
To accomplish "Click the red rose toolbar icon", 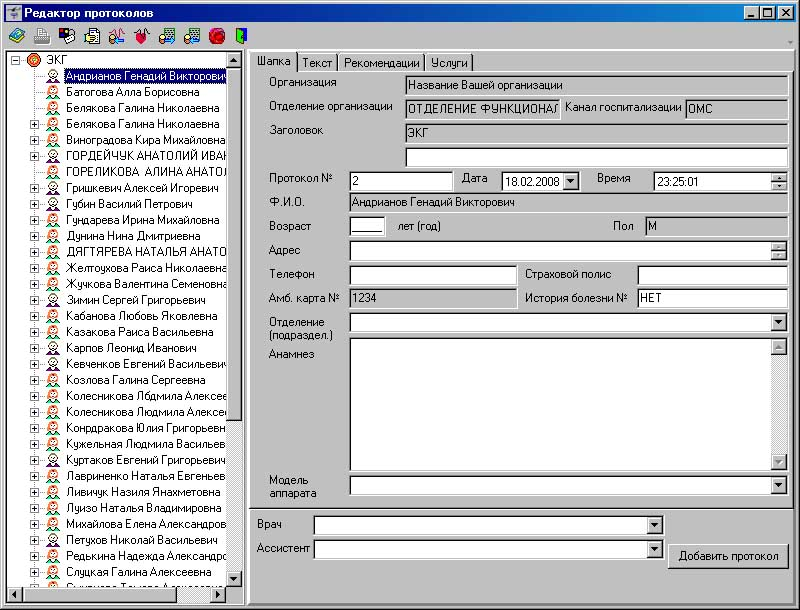I will click(x=216, y=36).
